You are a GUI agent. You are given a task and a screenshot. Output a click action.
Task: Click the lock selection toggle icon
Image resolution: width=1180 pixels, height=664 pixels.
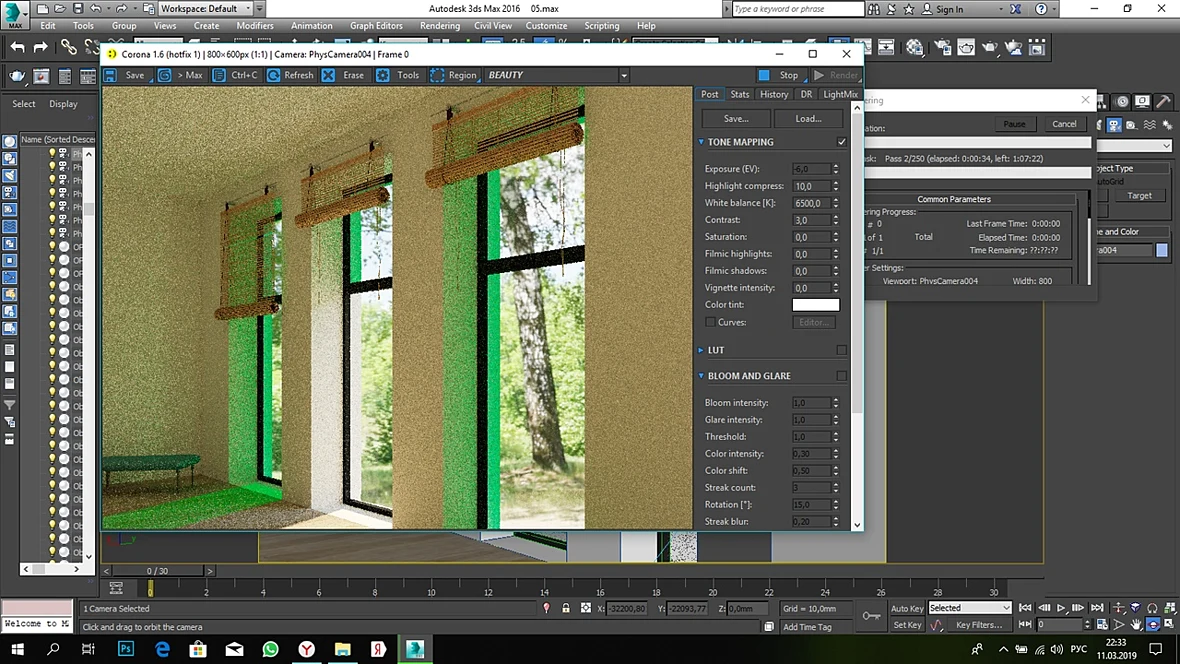pyautogui.click(x=566, y=608)
